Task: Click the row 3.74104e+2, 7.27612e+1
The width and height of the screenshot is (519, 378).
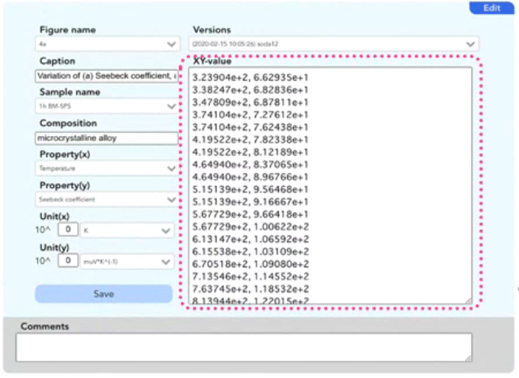Action: (x=250, y=115)
